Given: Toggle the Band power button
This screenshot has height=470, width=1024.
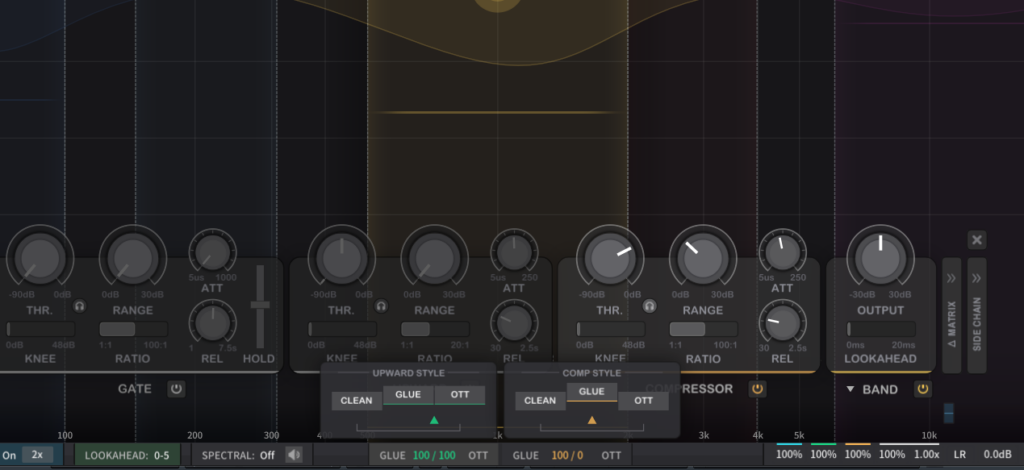Looking at the screenshot, I should (x=922, y=389).
